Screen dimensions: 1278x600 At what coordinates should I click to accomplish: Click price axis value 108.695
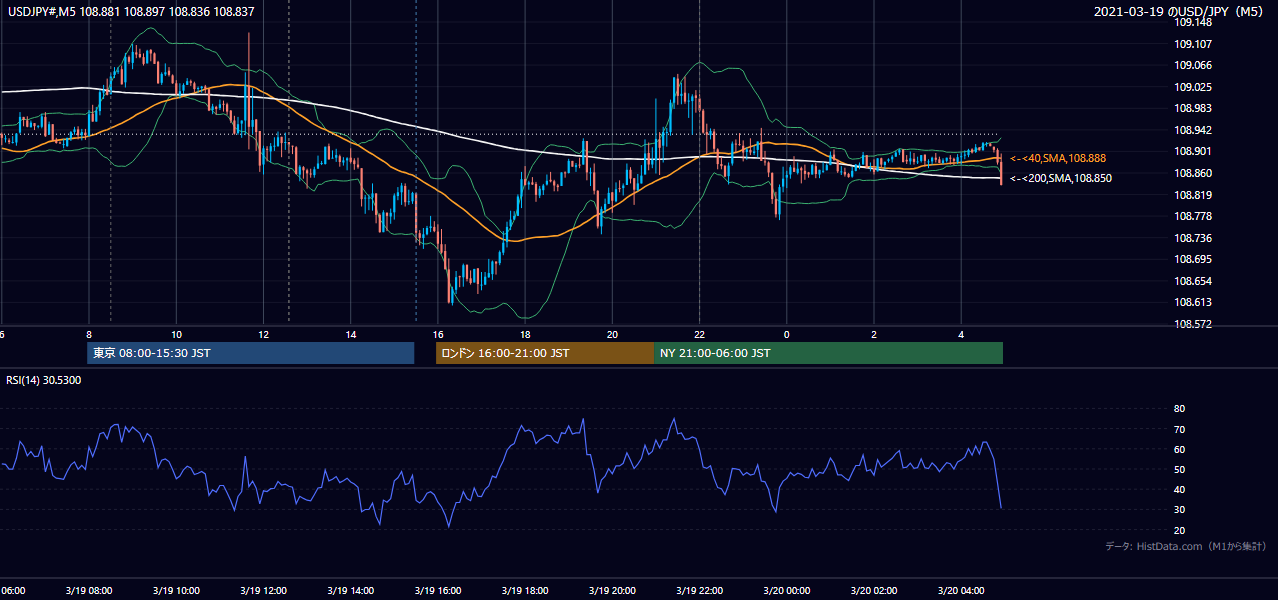1193,259
